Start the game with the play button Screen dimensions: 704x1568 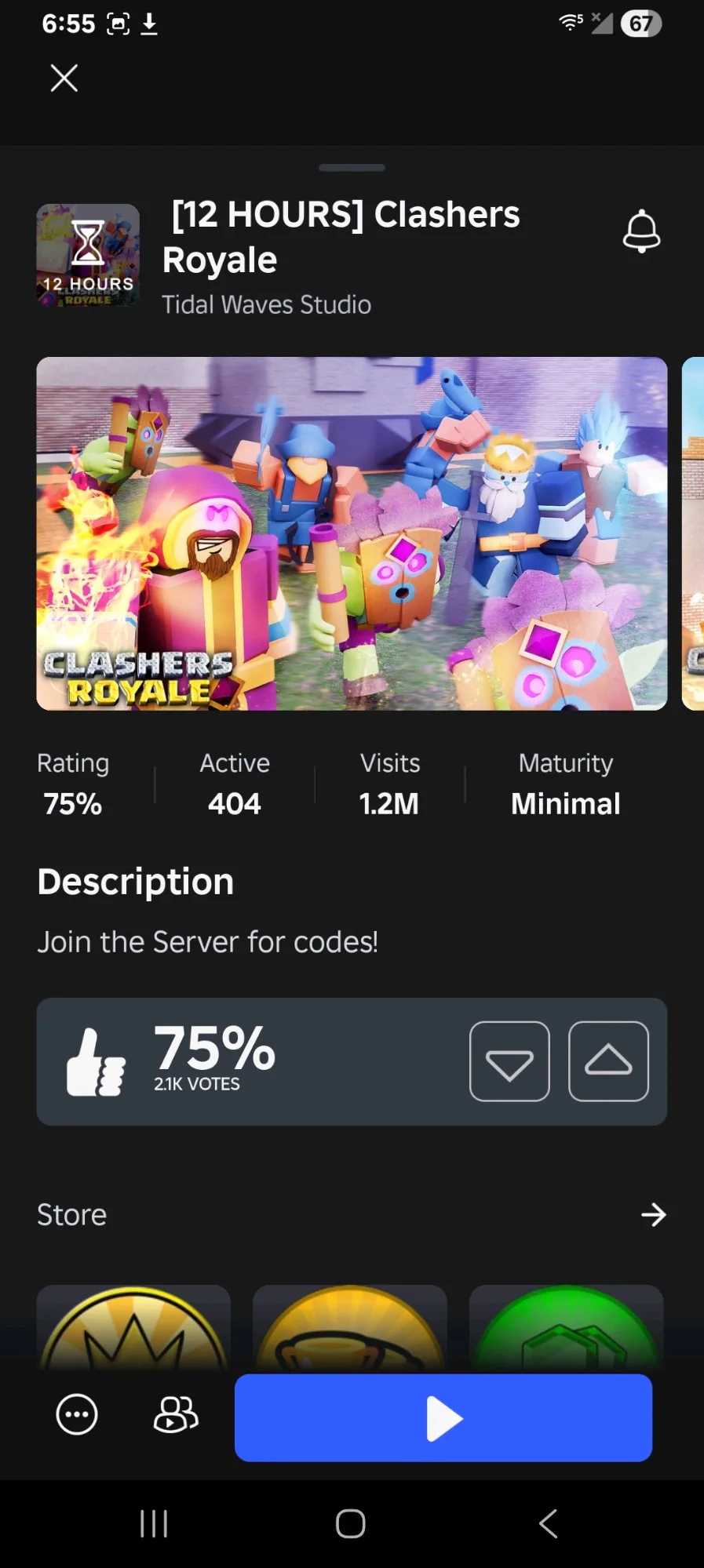[x=443, y=1417]
